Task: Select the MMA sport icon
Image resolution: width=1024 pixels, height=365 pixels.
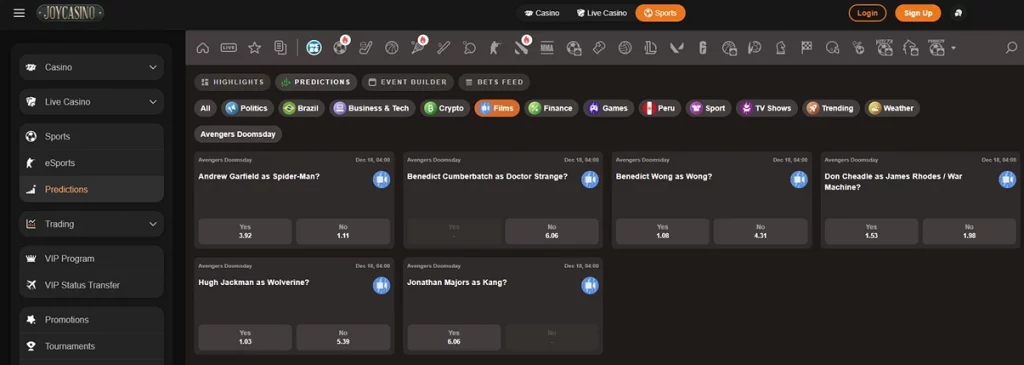Action: tap(547, 48)
